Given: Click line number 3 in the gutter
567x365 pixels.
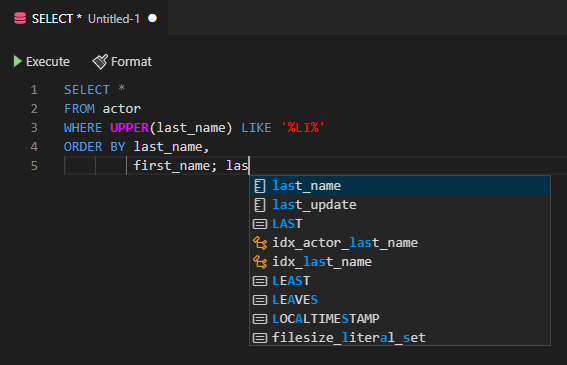Looking at the screenshot, I should click(34, 128).
